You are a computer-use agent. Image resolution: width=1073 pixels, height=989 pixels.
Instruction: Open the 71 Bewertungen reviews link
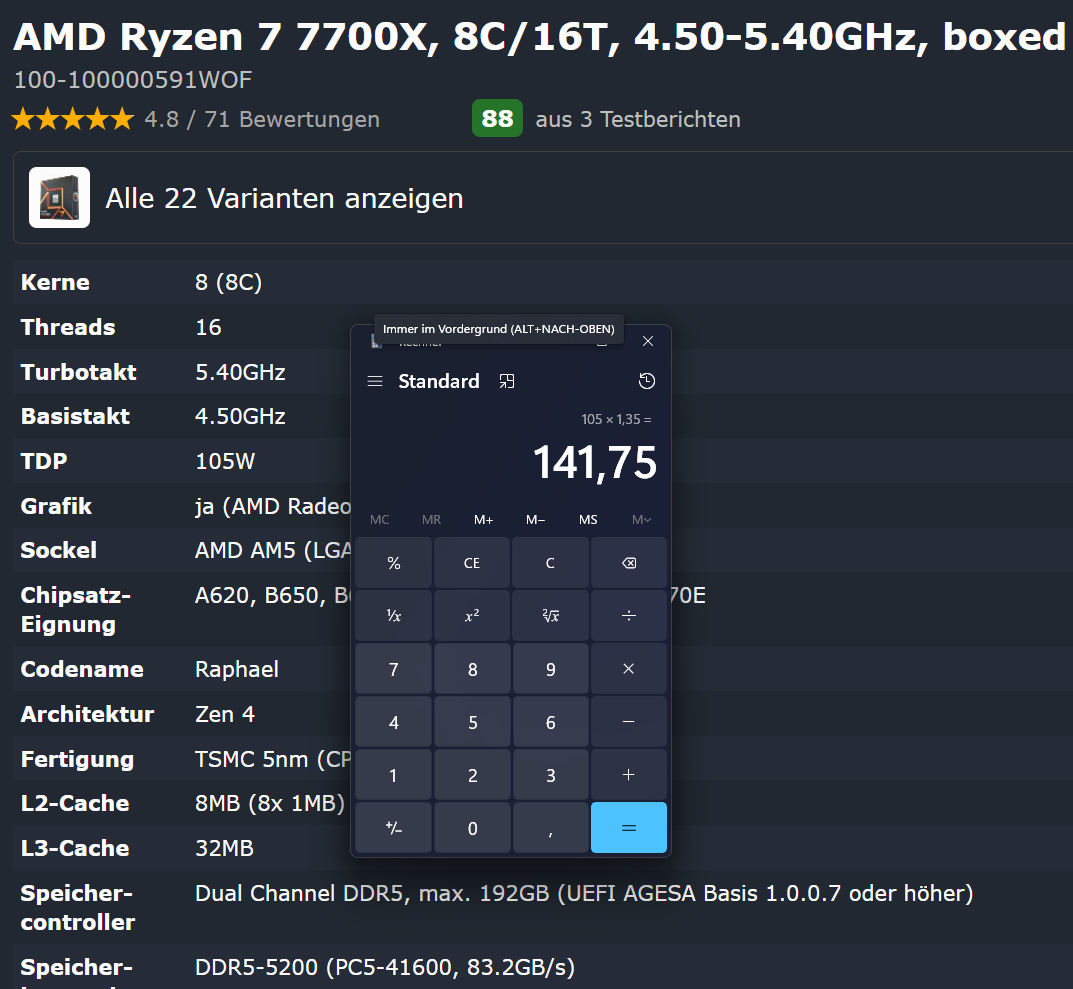pyautogui.click(x=292, y=119)
